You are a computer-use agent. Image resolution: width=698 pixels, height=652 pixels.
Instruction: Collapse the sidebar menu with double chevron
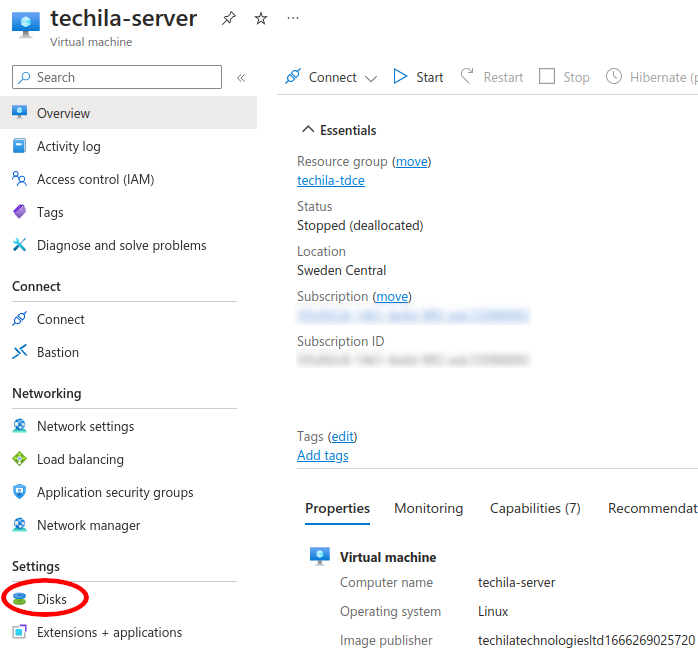[241, 78]
